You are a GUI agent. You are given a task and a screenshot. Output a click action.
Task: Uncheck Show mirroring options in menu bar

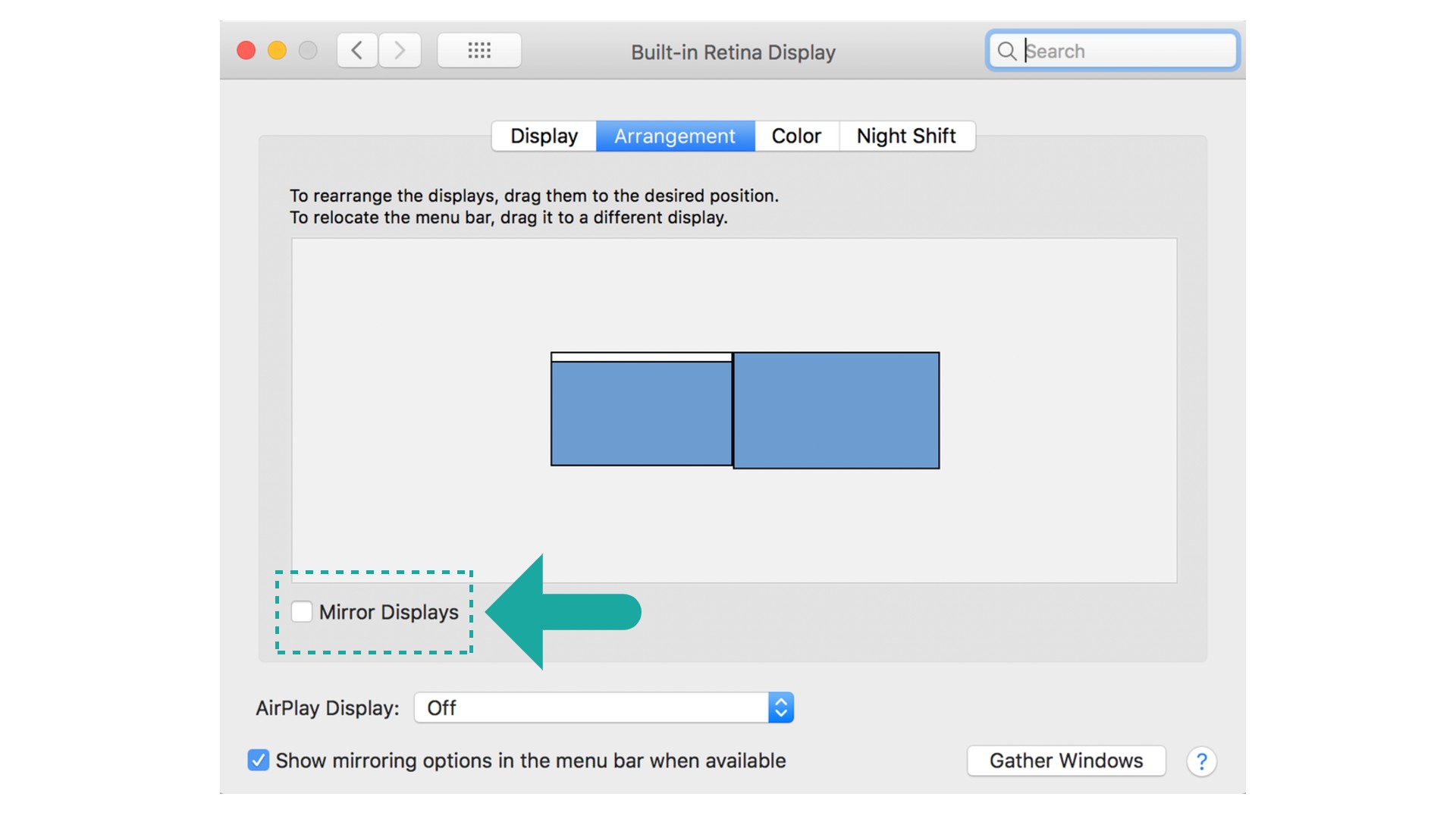tap(259, 761)
